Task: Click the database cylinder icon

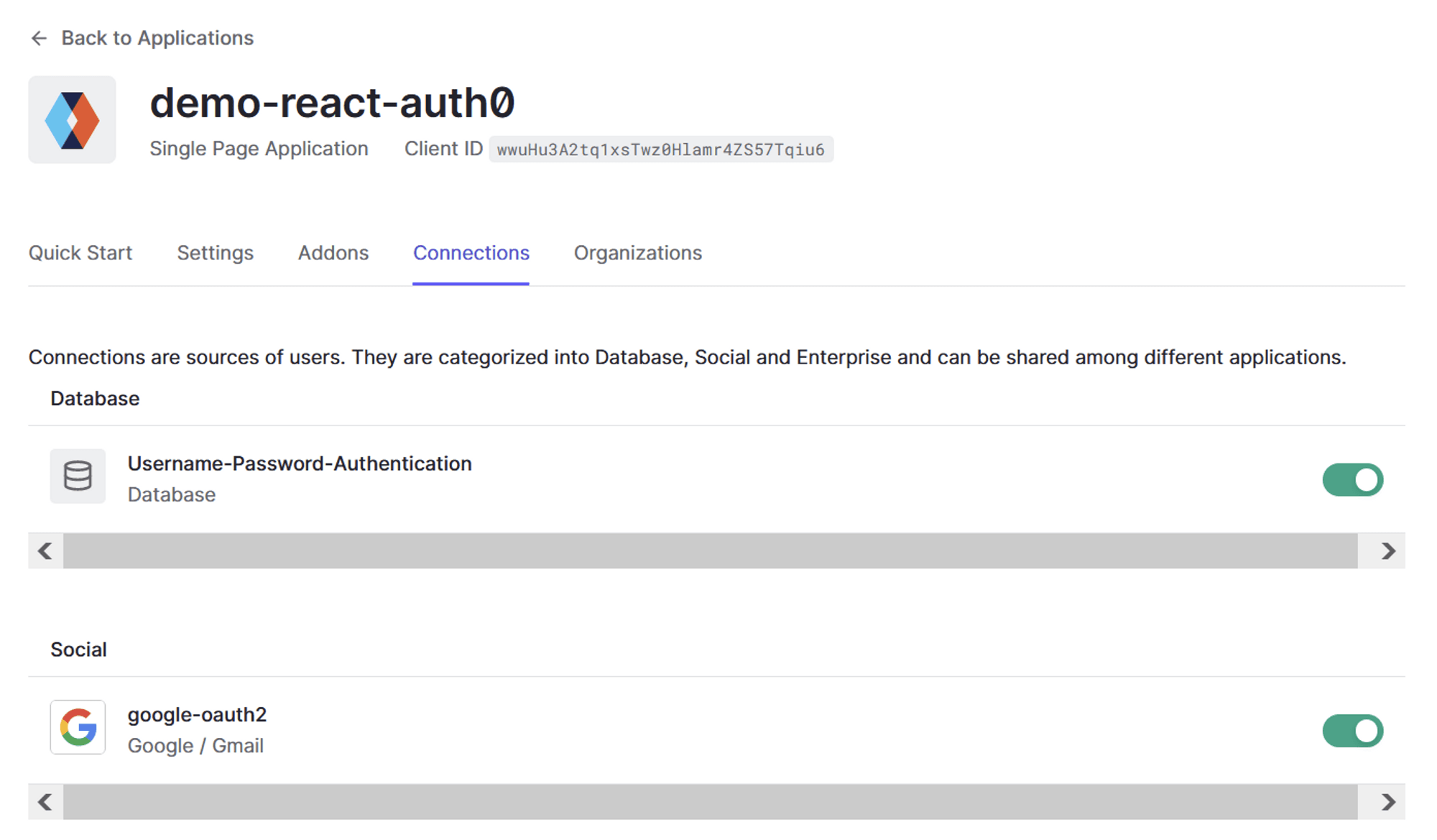Action: point(78,476)
